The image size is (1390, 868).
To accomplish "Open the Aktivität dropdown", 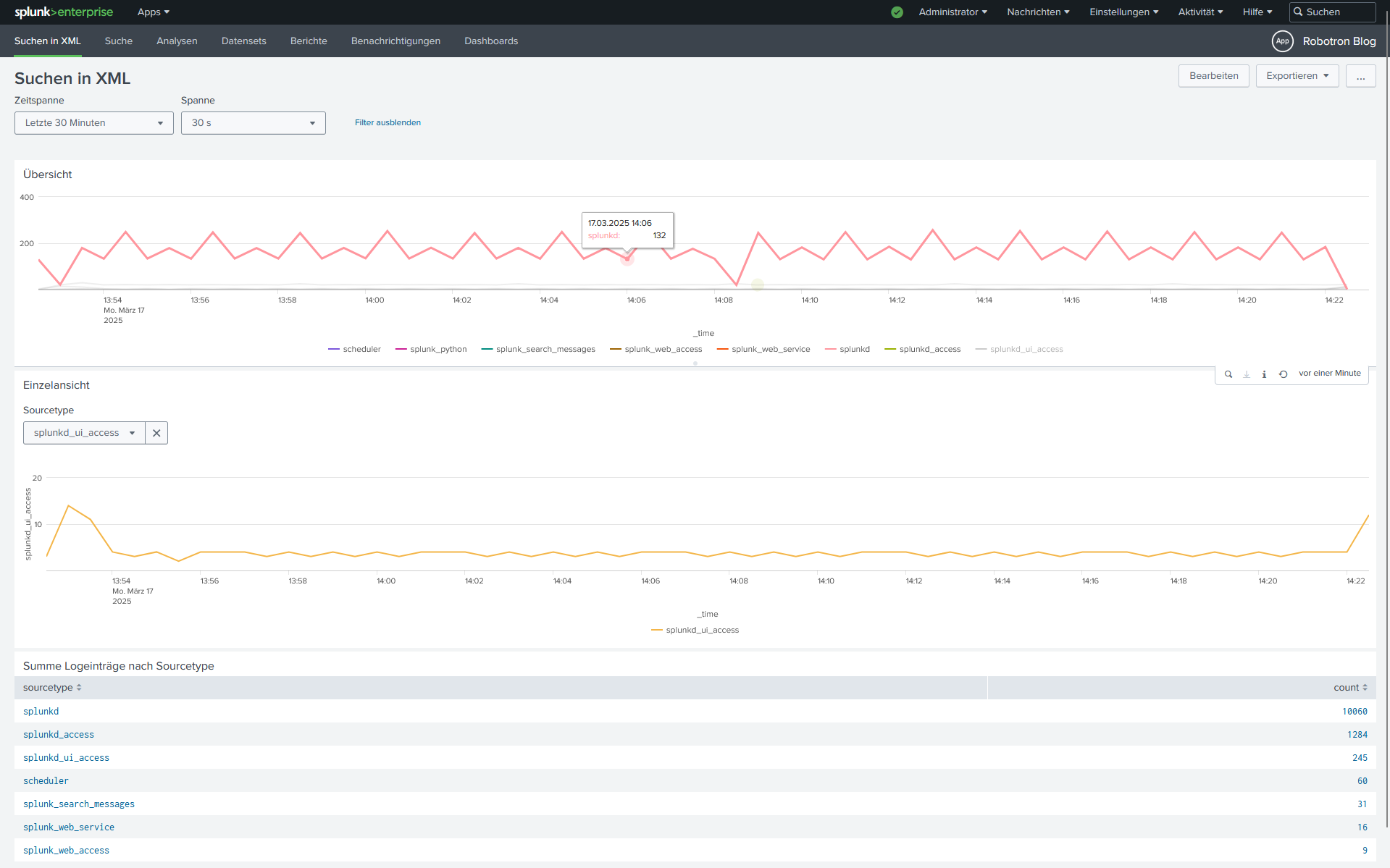I will 1200,12.
